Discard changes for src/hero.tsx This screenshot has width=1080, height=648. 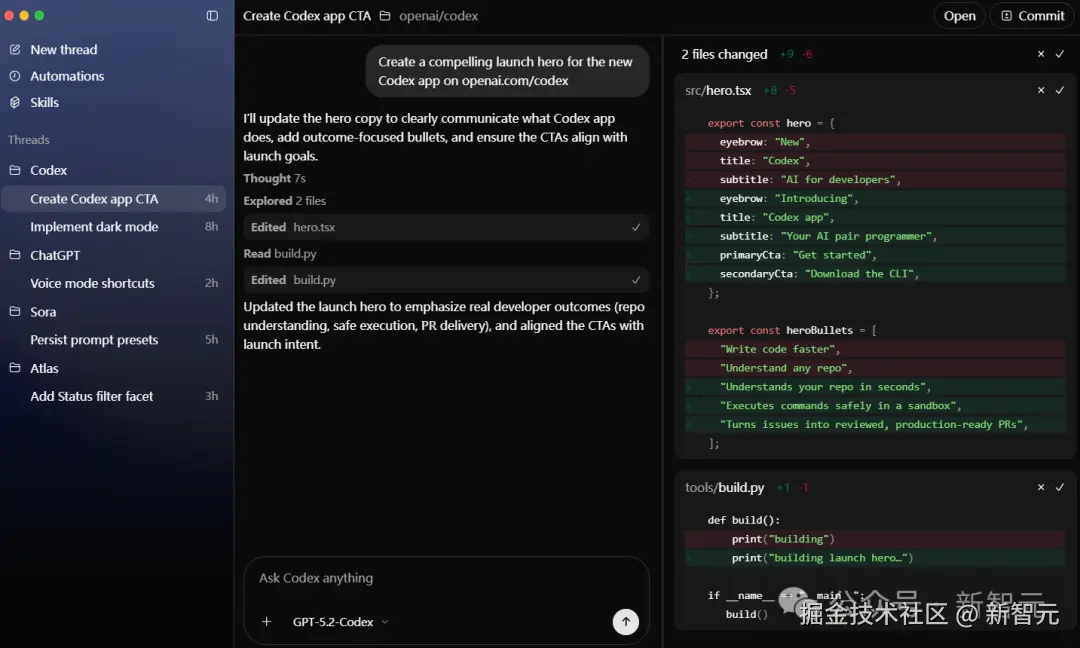pos(1041,90)
